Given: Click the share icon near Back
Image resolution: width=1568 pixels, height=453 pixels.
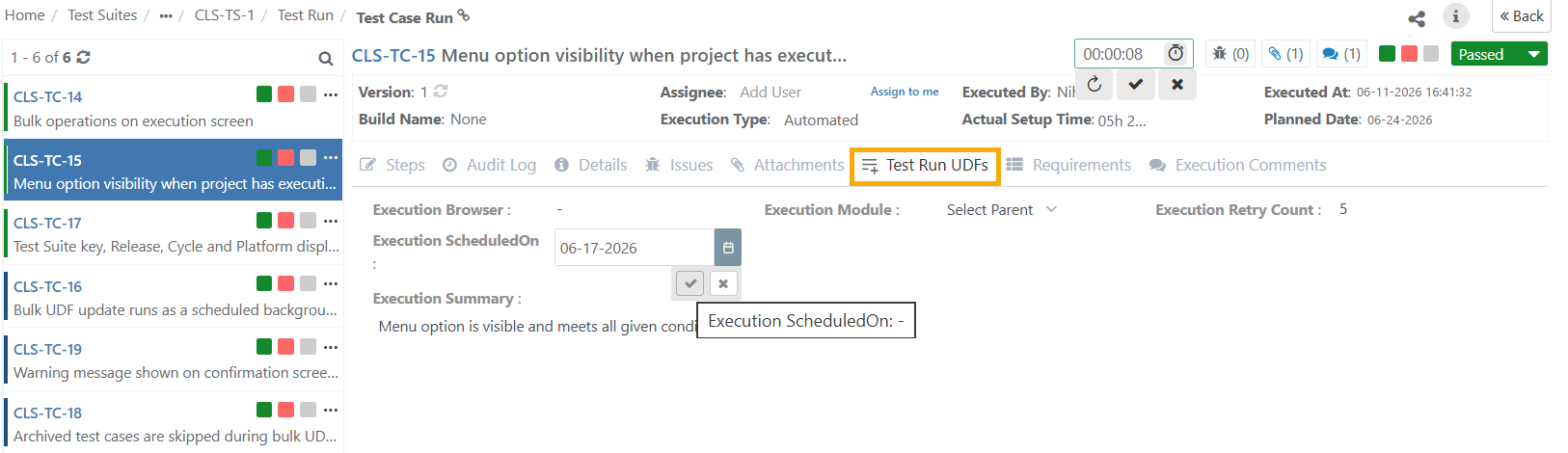Looking at the screenshot, I should click(1417, 17).
